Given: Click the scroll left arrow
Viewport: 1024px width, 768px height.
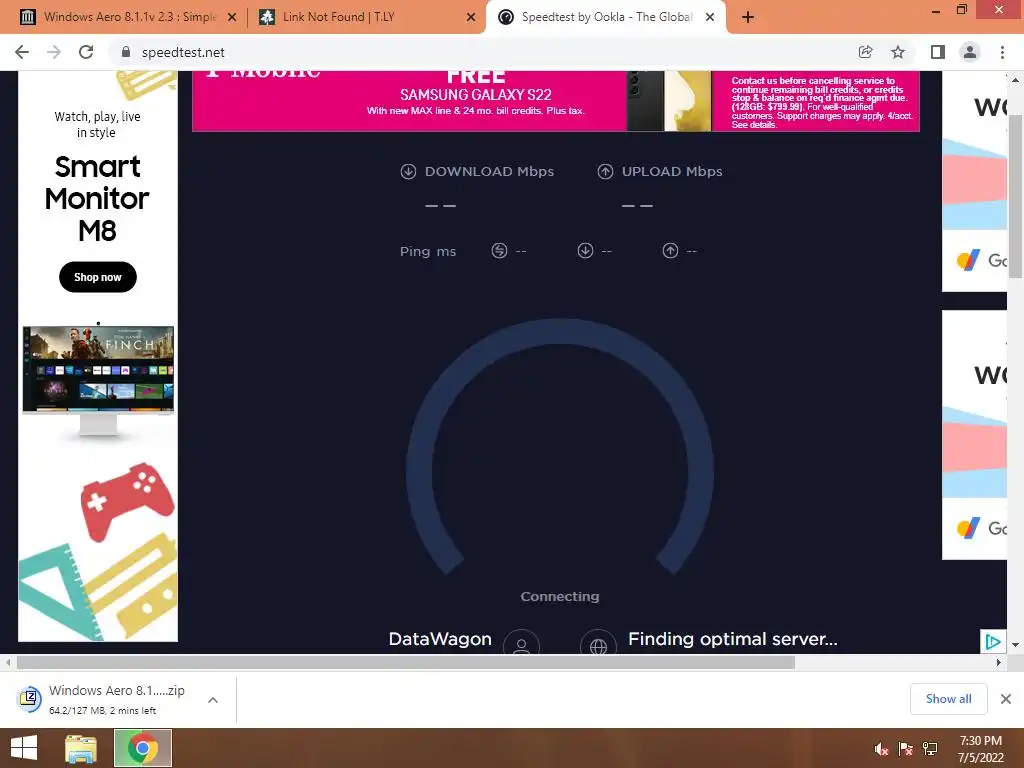Looking at the screenshot, I should [x=8, y=662].
